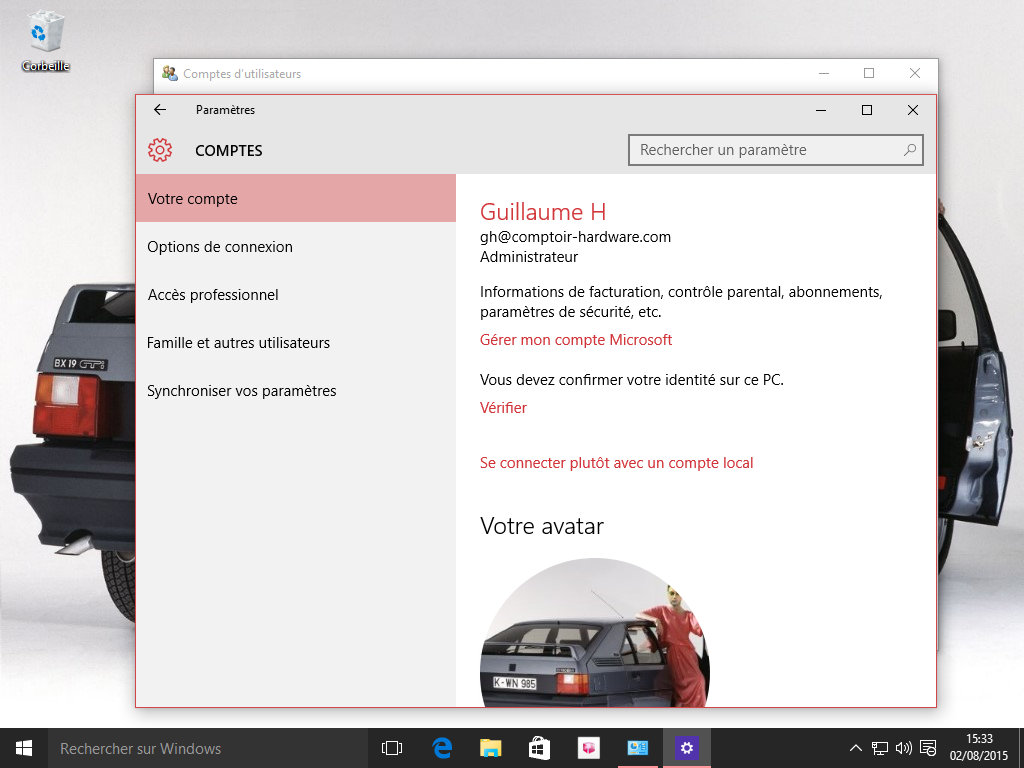This screenshot has width=1024, height=768.
Task: Open File Explorer from the taskbar
Action: pyautogui.click(x=490, y=748)
